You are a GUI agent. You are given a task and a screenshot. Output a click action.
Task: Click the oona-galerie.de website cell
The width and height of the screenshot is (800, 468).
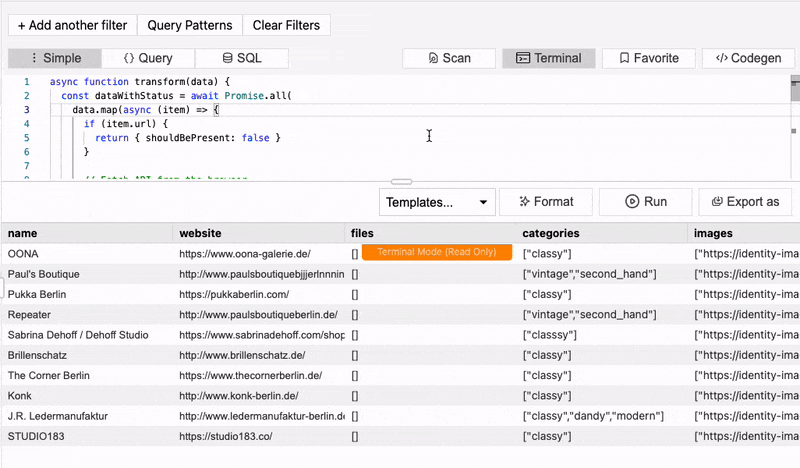tap(259, 254)
